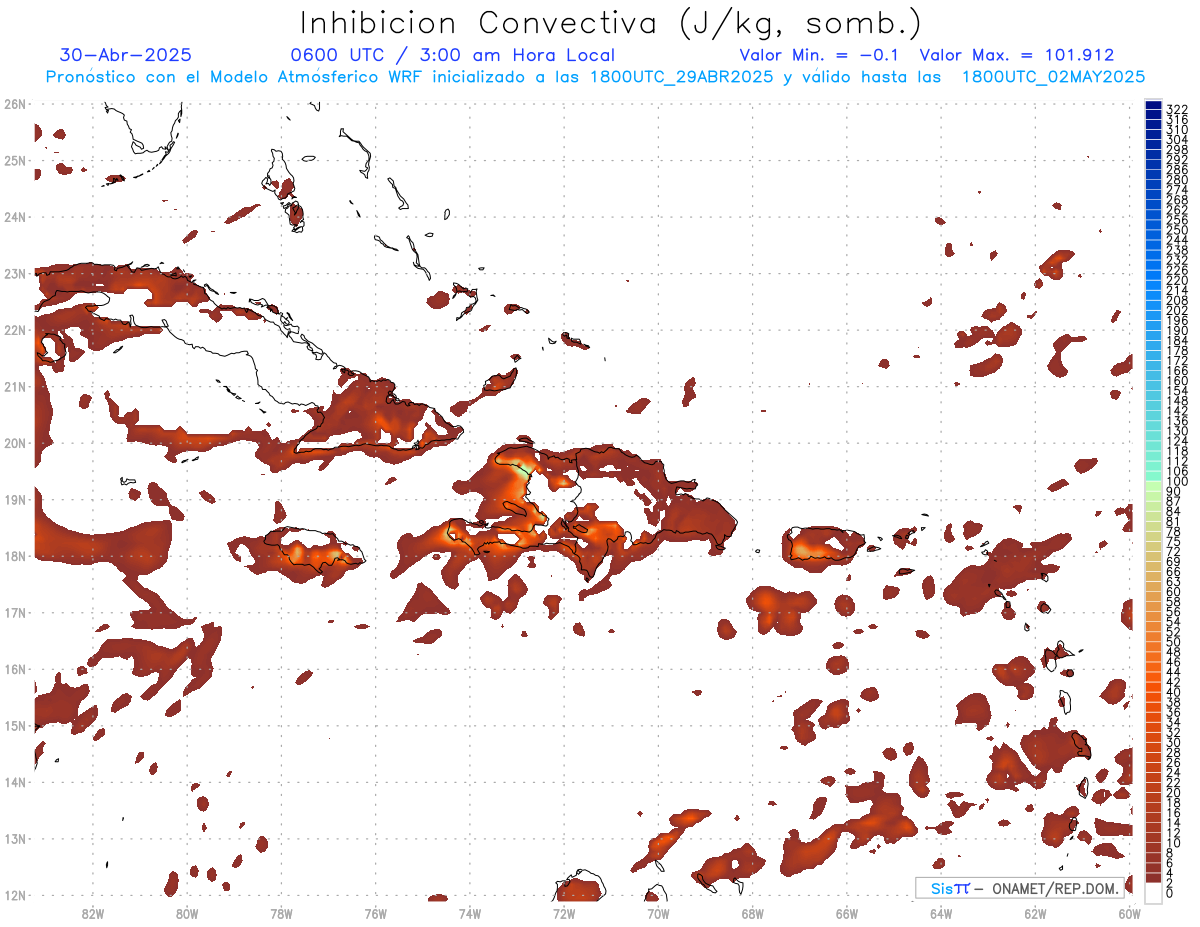Viewport: 1200px width, 927px height.
Task: Click the 25N latitude label
Action: 15,161
